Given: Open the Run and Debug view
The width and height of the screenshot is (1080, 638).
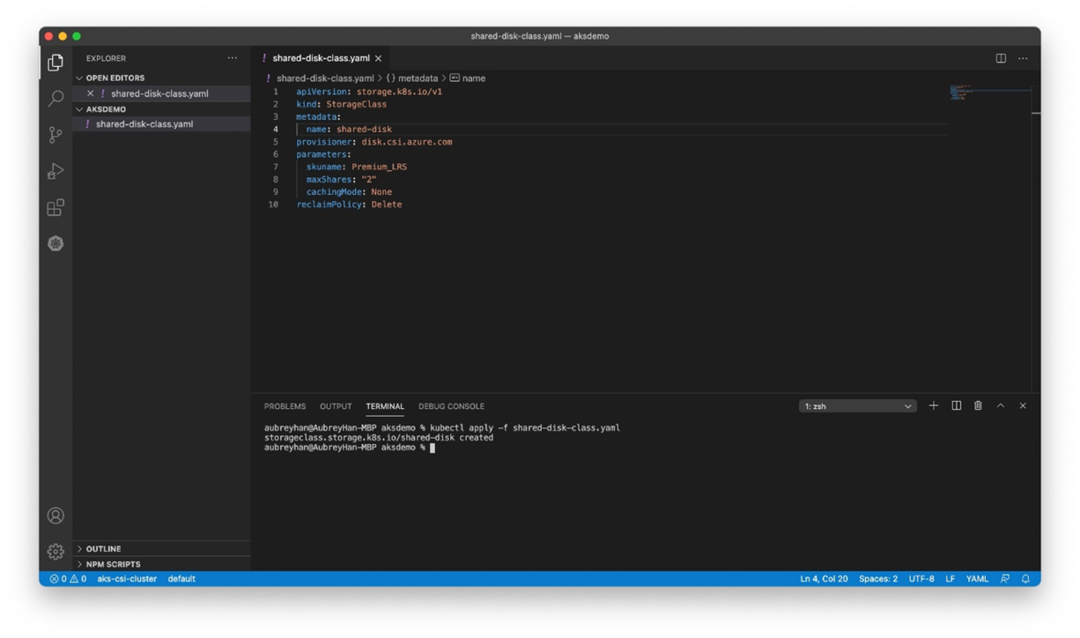Looking at the screenshot, I should [x=56, y=171].
